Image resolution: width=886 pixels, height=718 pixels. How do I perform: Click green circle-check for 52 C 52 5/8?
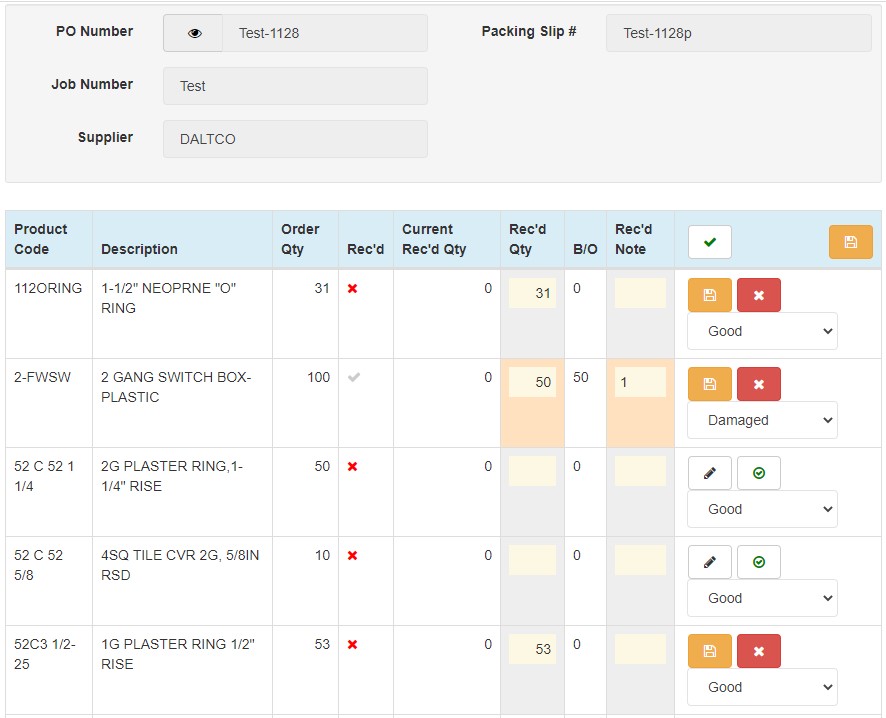click(x=759, y=562)
